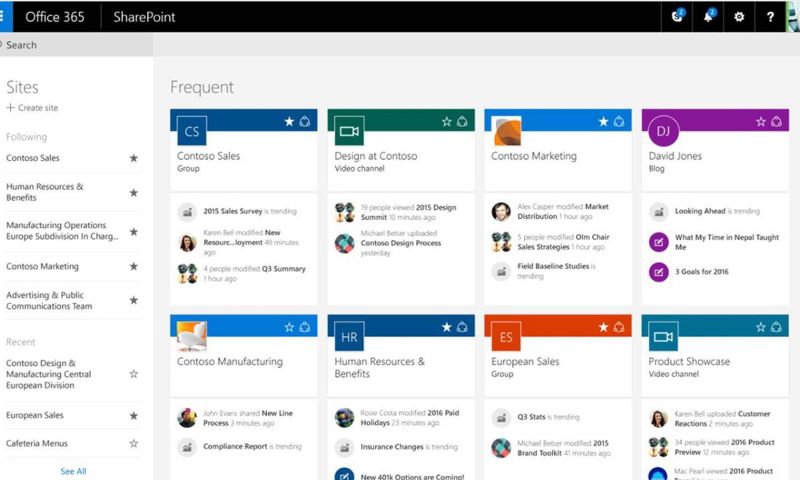
Task: Follow David Jones blog with star icon
Action: [x=761, y=121]
